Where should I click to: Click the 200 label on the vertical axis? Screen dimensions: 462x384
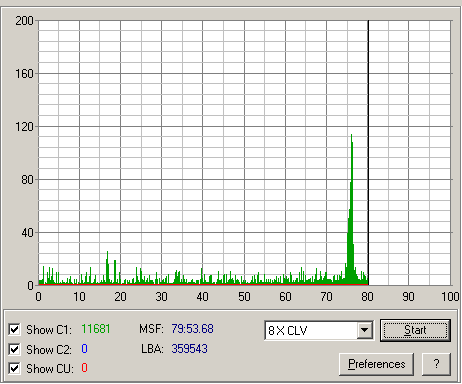click(x=24, y=21)
